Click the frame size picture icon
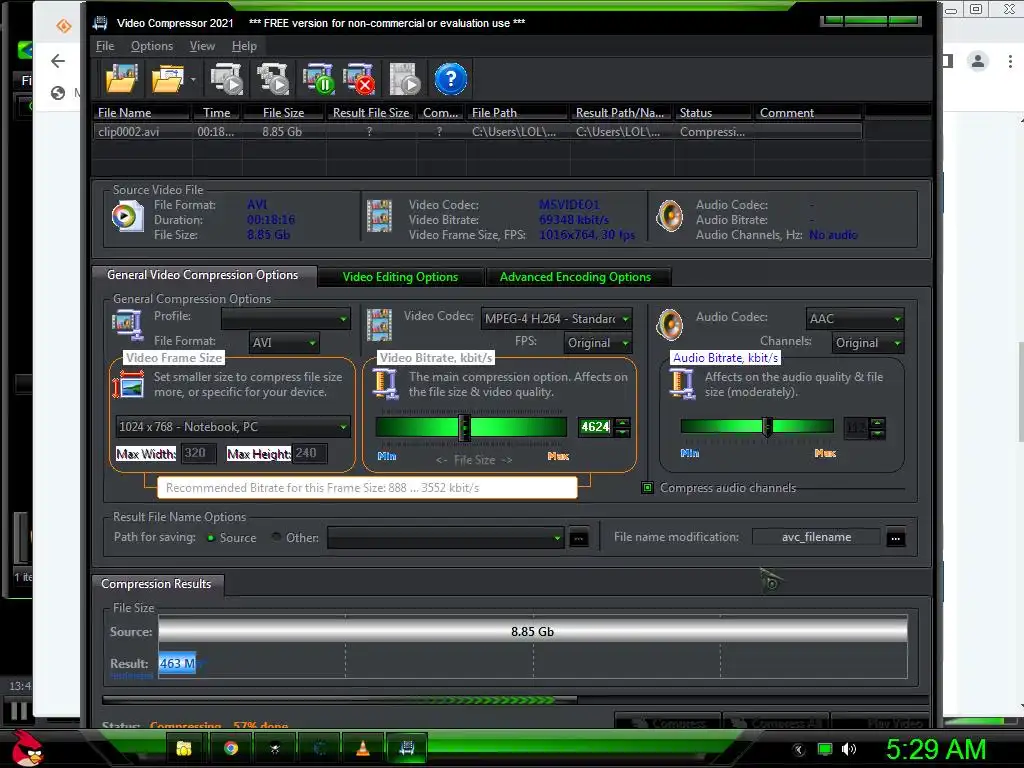The width and height of the screenshot is (1024, 768). coord(129,385)
